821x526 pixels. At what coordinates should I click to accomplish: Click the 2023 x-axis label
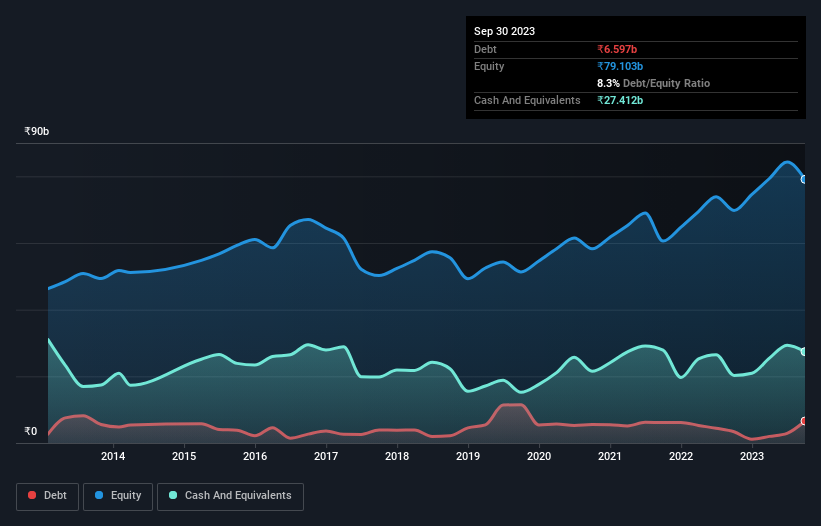[x=752, y=456]
